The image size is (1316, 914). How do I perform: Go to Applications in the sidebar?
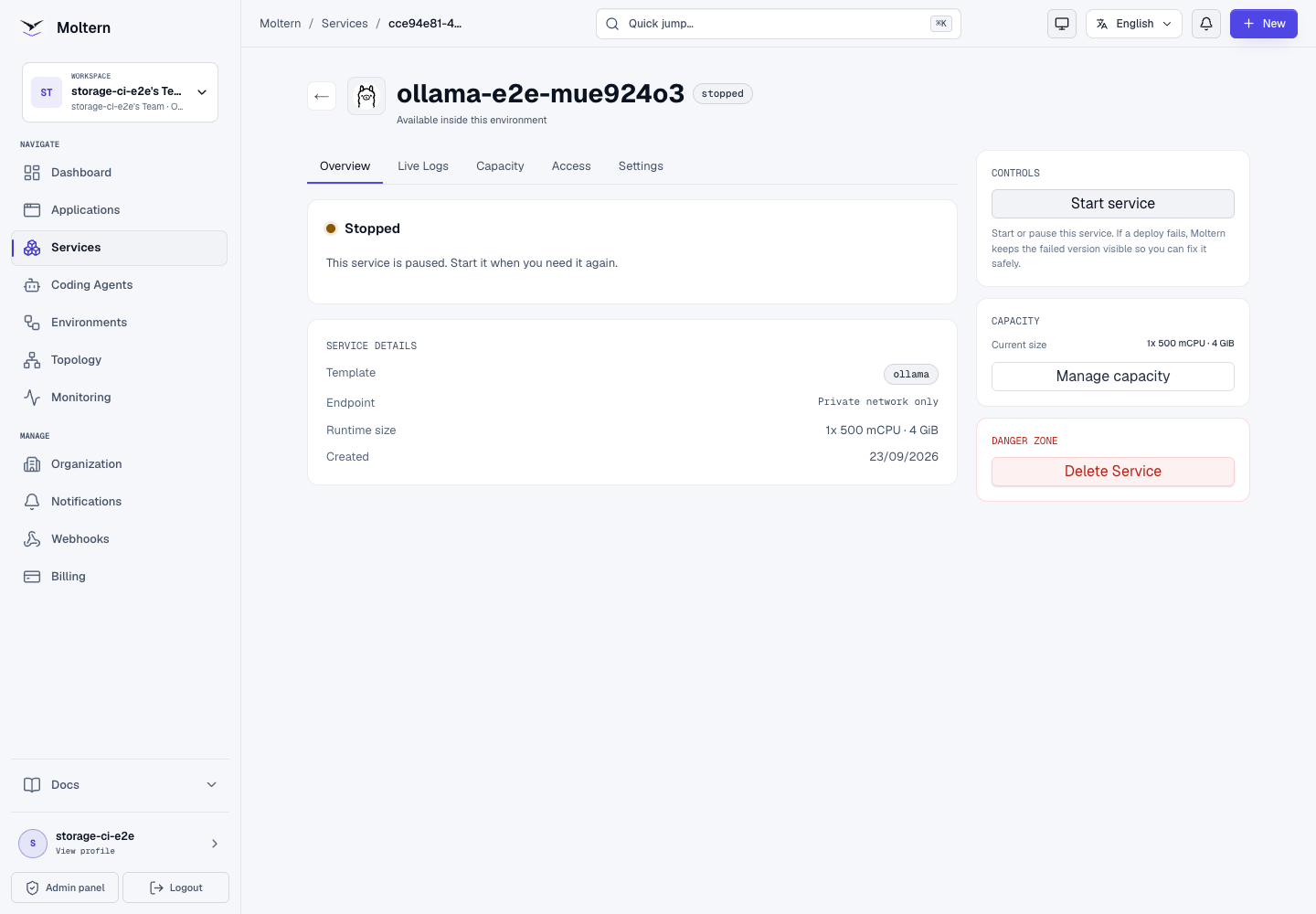120,210
